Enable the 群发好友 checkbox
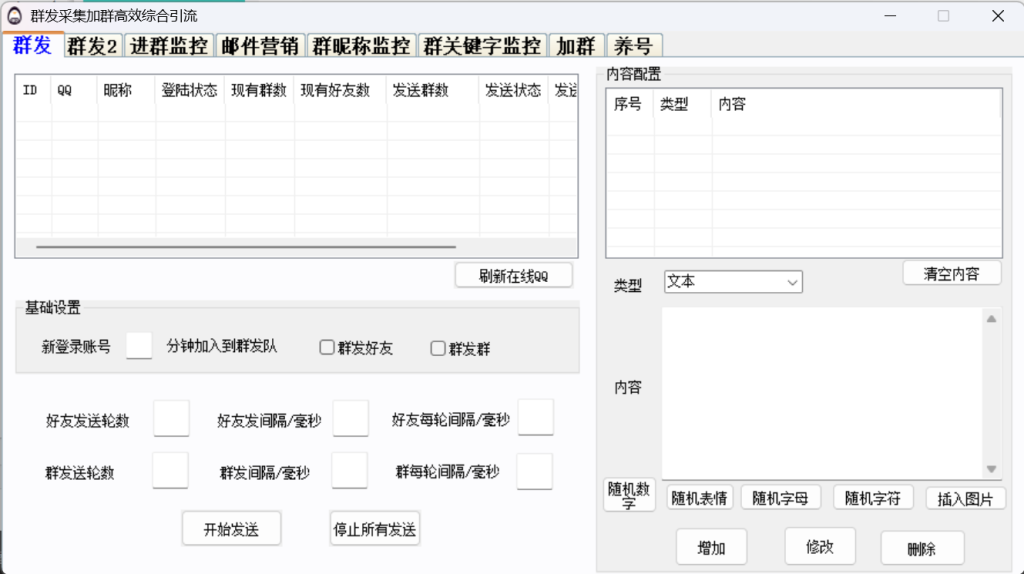Screen dimensions: 1024x574 [327, 347]
